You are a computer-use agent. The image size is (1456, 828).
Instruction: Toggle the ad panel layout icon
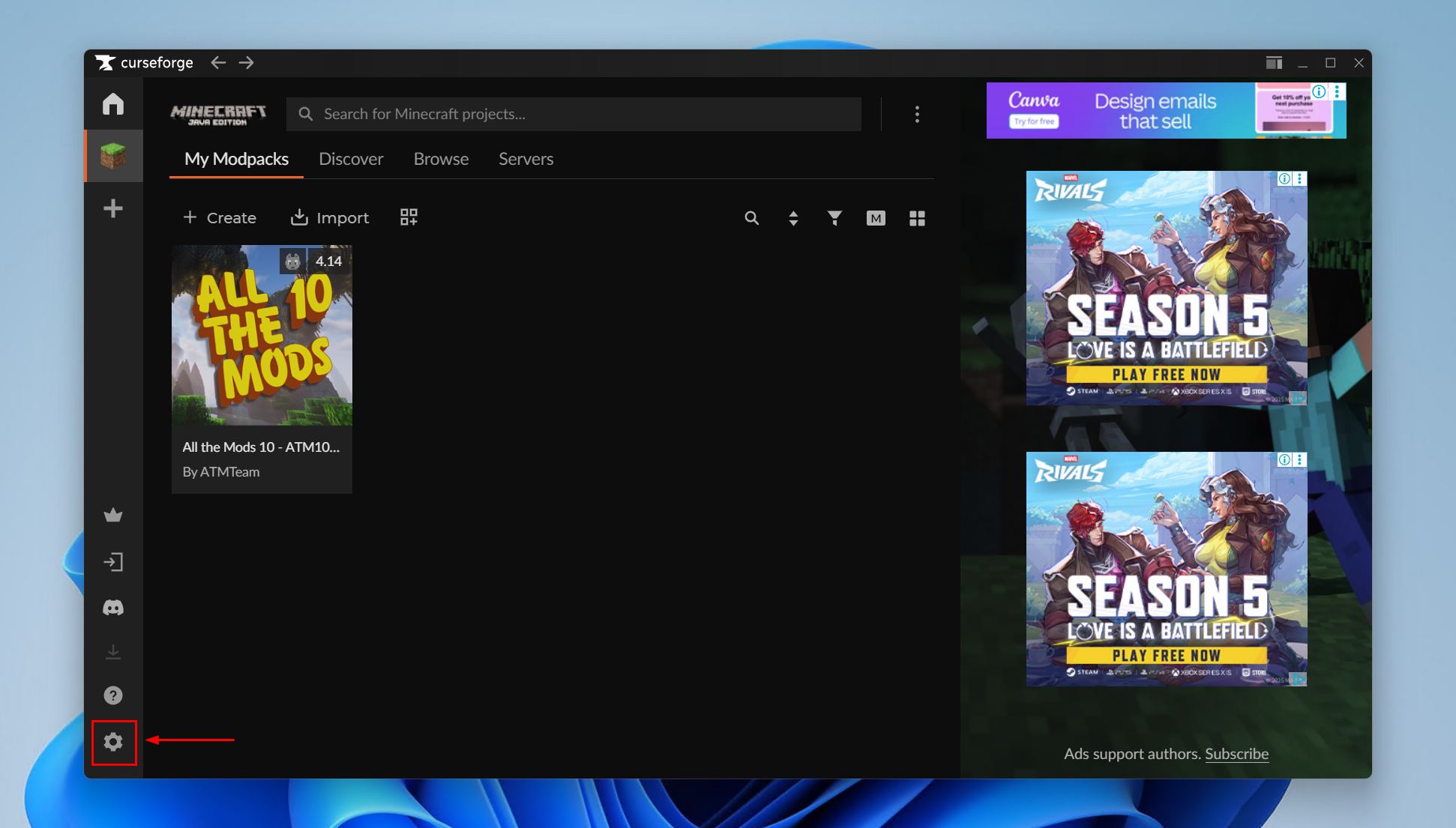1274,63
